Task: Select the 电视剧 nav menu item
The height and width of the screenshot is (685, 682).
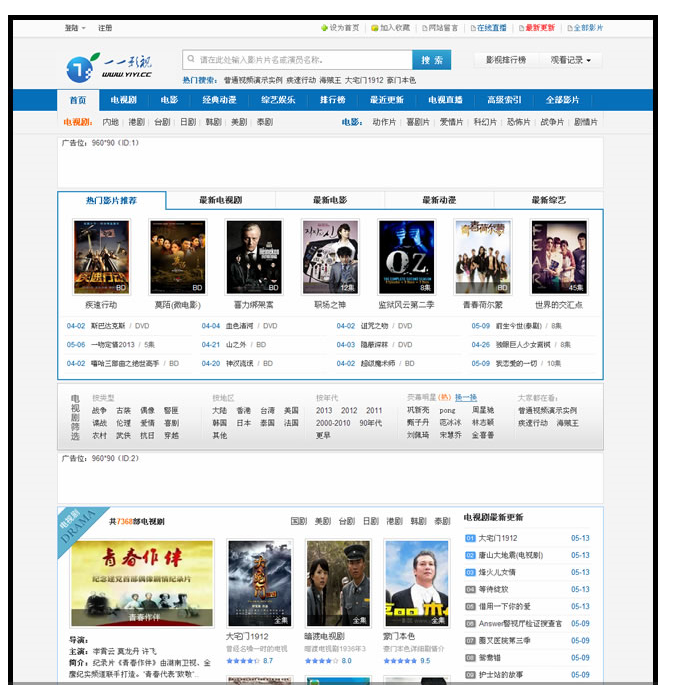Action: point(124,100)
